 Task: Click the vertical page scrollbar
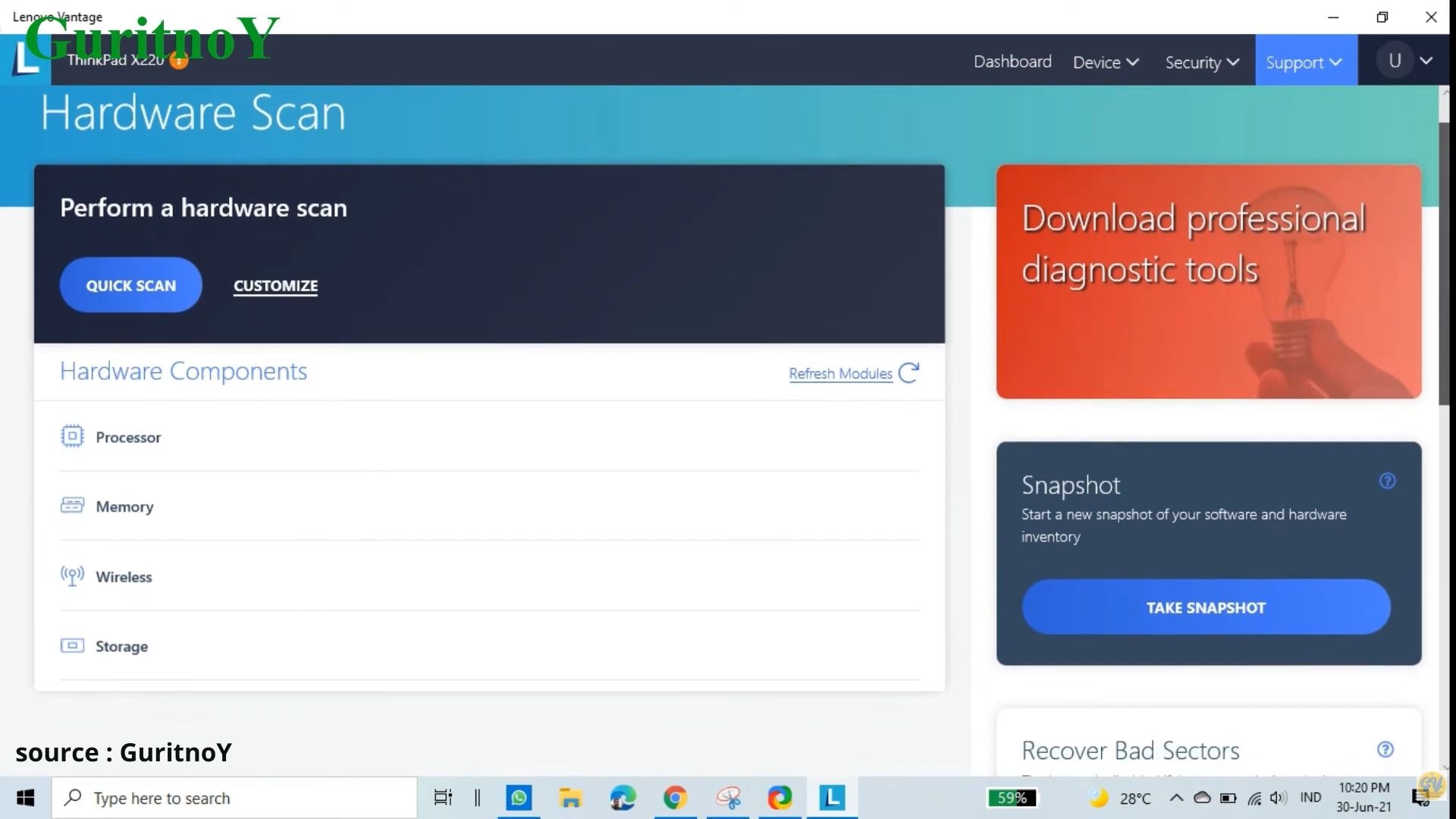click(x=1444, y=262)
